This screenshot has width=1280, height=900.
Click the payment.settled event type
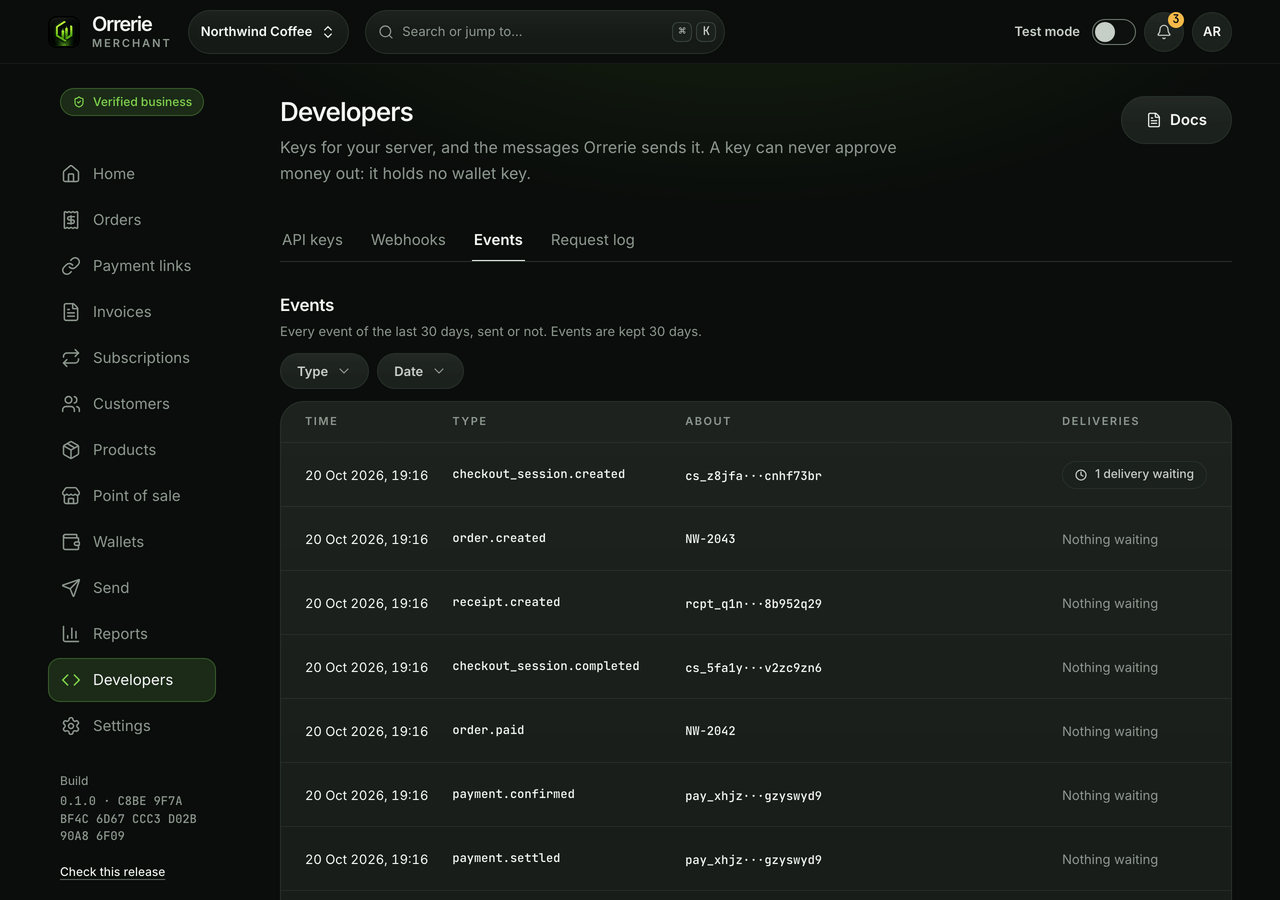[506, 858]
